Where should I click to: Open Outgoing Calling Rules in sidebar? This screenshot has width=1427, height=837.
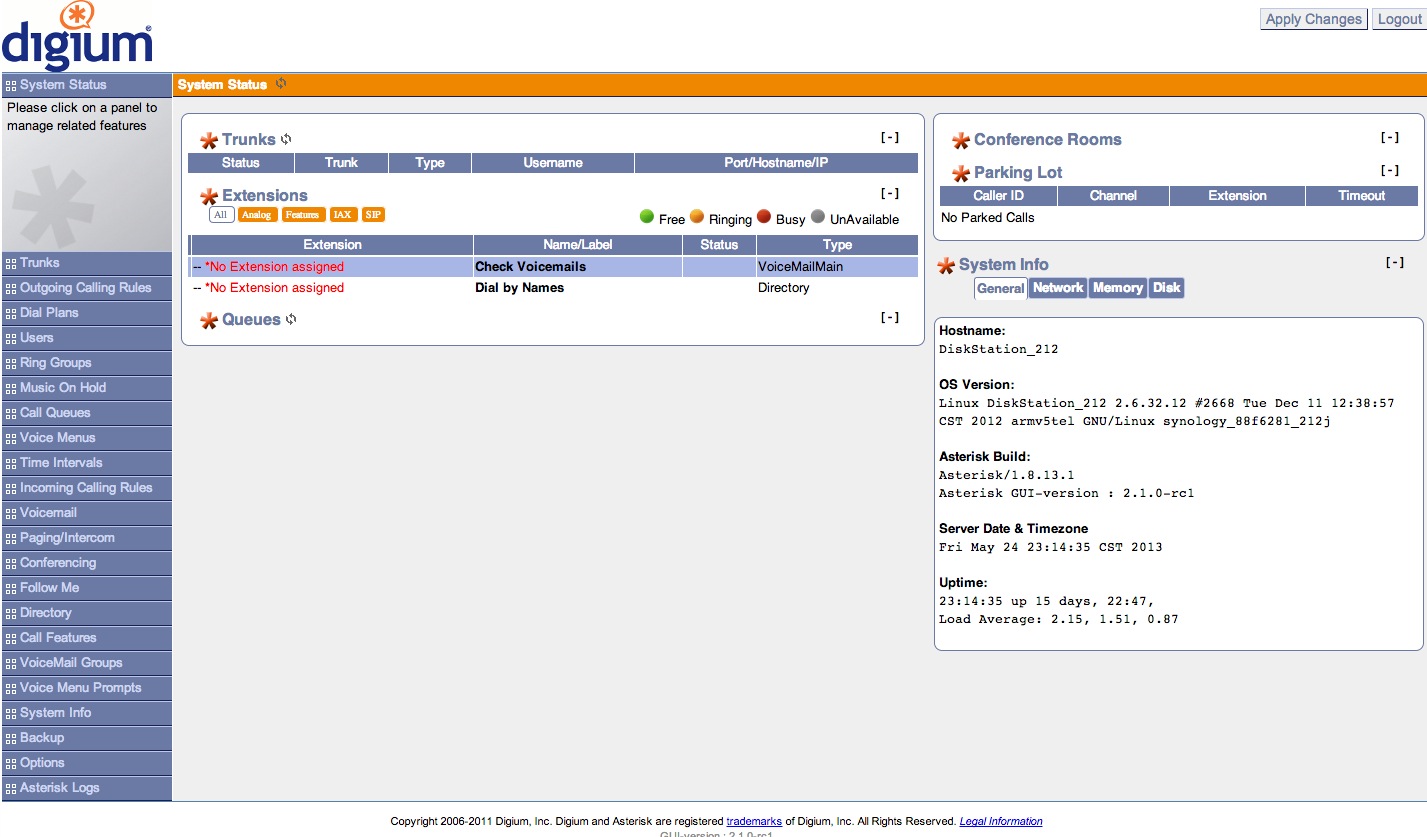(87, 288)
